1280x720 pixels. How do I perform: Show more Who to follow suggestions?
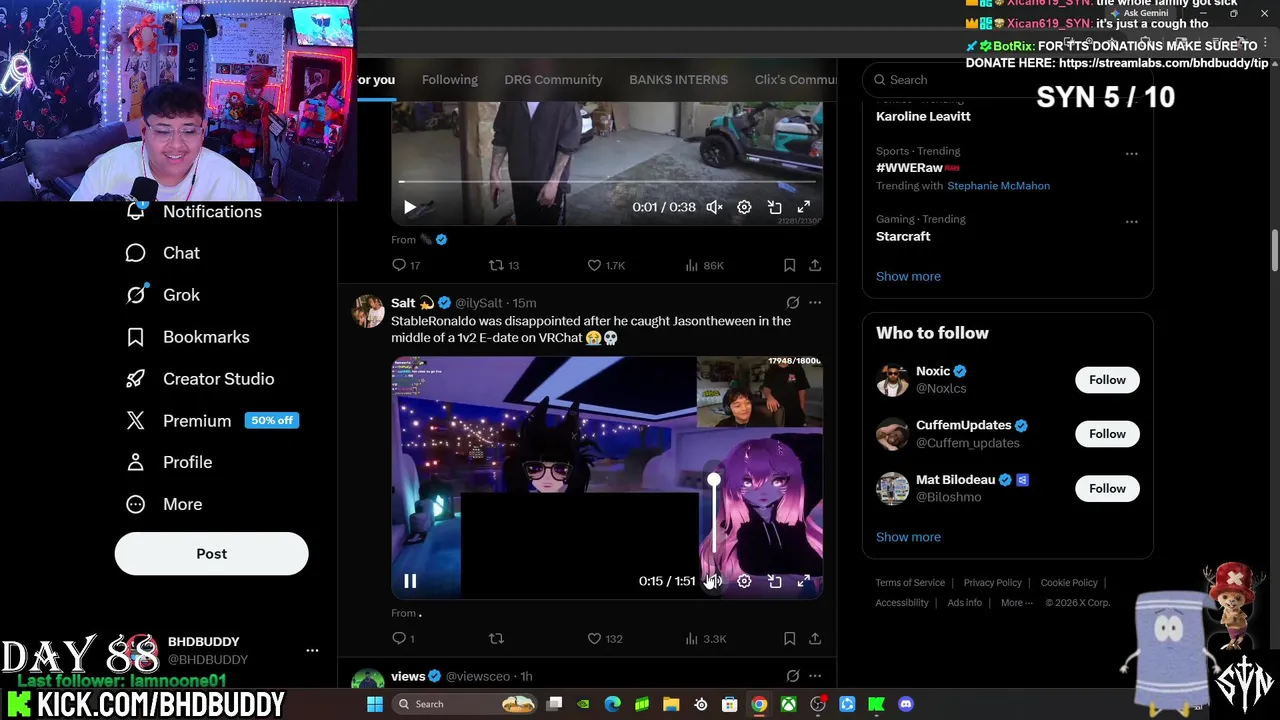908,537
